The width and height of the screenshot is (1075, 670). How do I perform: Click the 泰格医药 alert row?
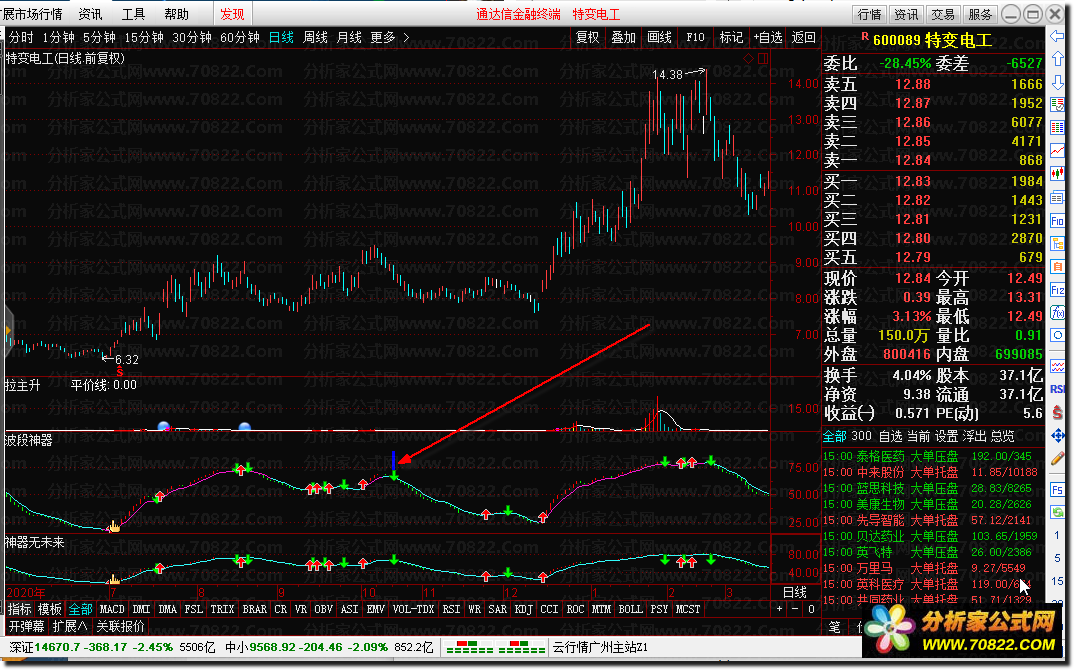(932, 456)
